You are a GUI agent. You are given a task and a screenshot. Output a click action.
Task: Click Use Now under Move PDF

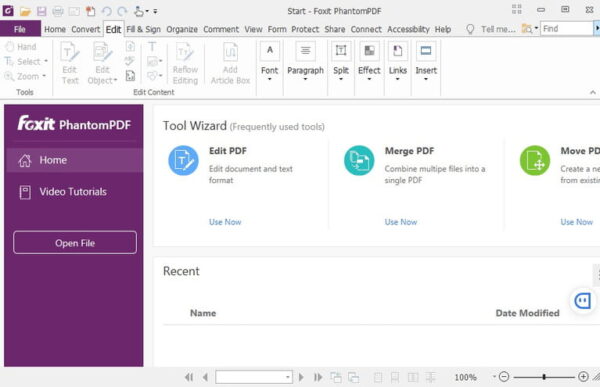point(576,222)
